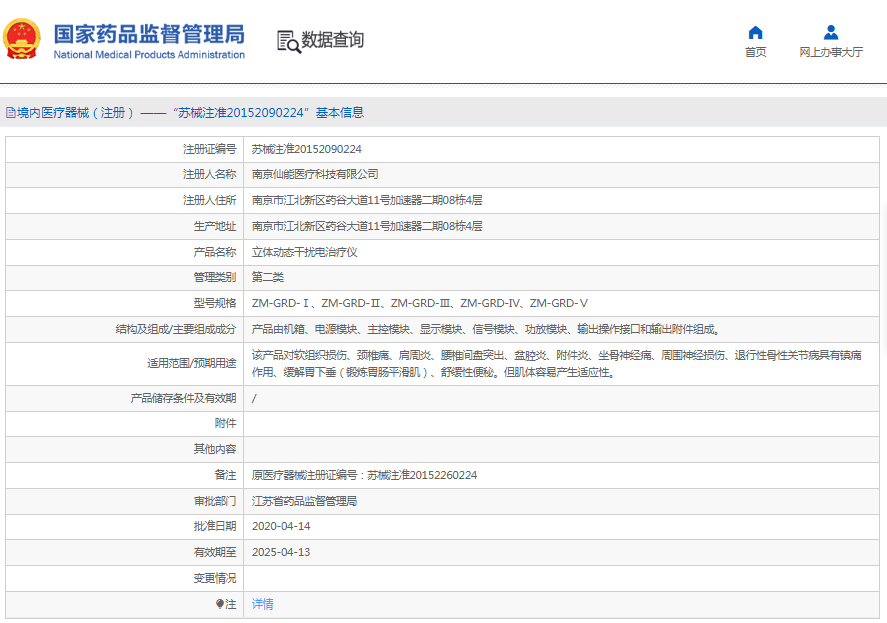Click the 有效期至 row label
887x623 pixels.
[x=215, y=552]
